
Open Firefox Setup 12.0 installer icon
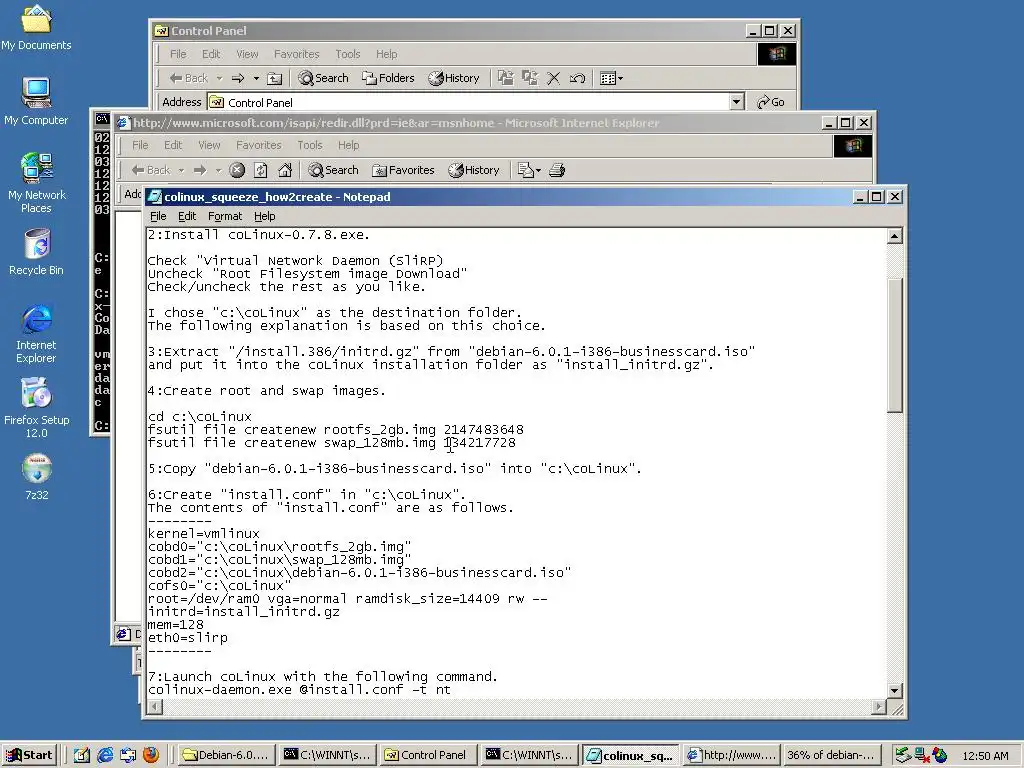36,408
